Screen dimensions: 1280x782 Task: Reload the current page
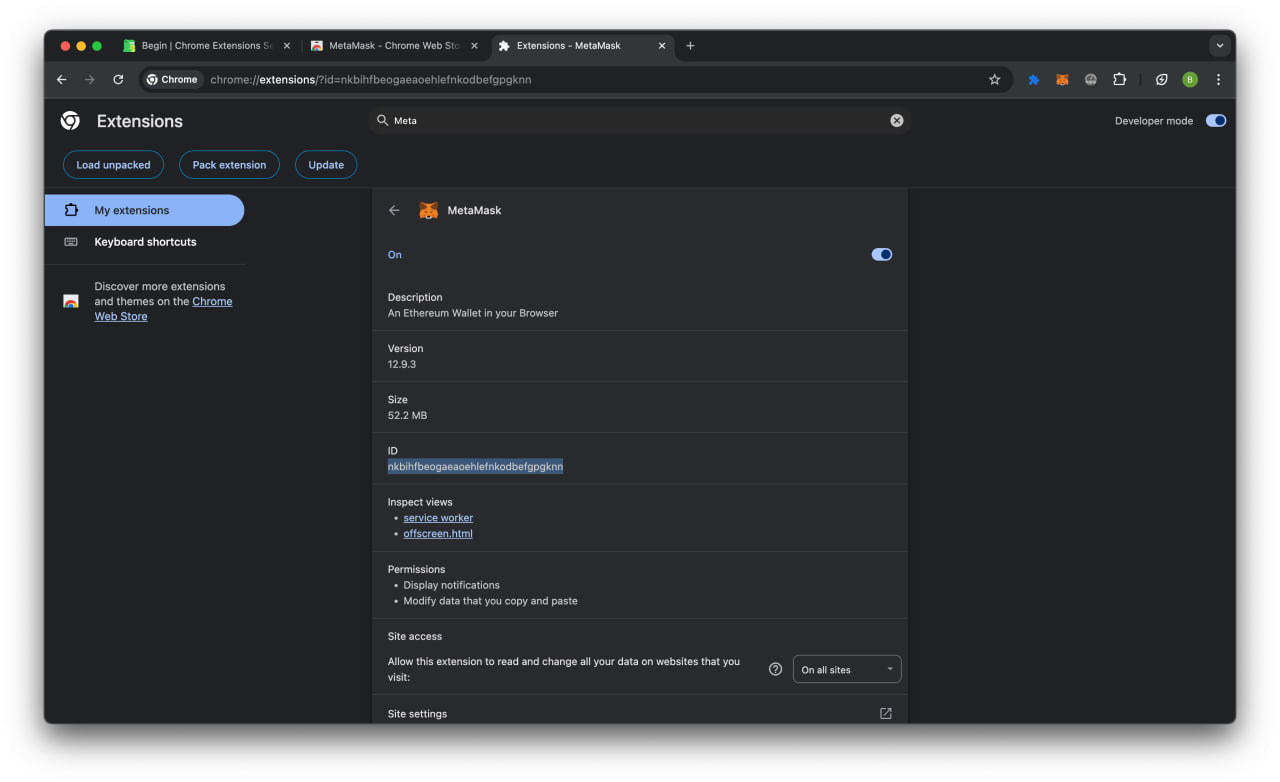(118, 80)
